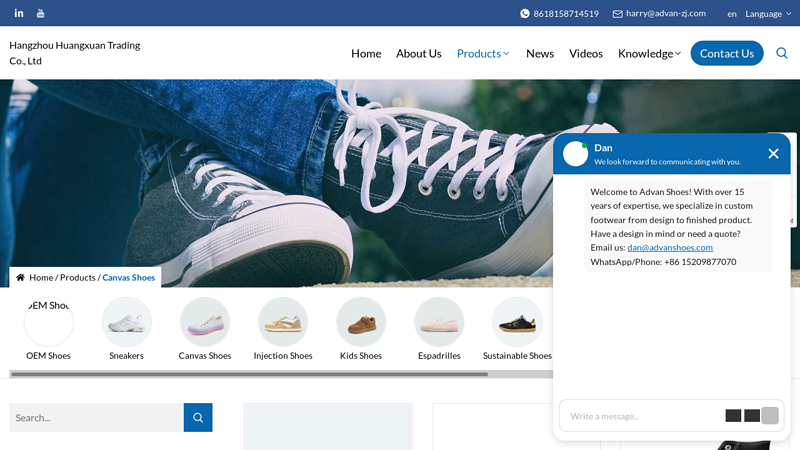Go to the Home menu item

[366, 54]
